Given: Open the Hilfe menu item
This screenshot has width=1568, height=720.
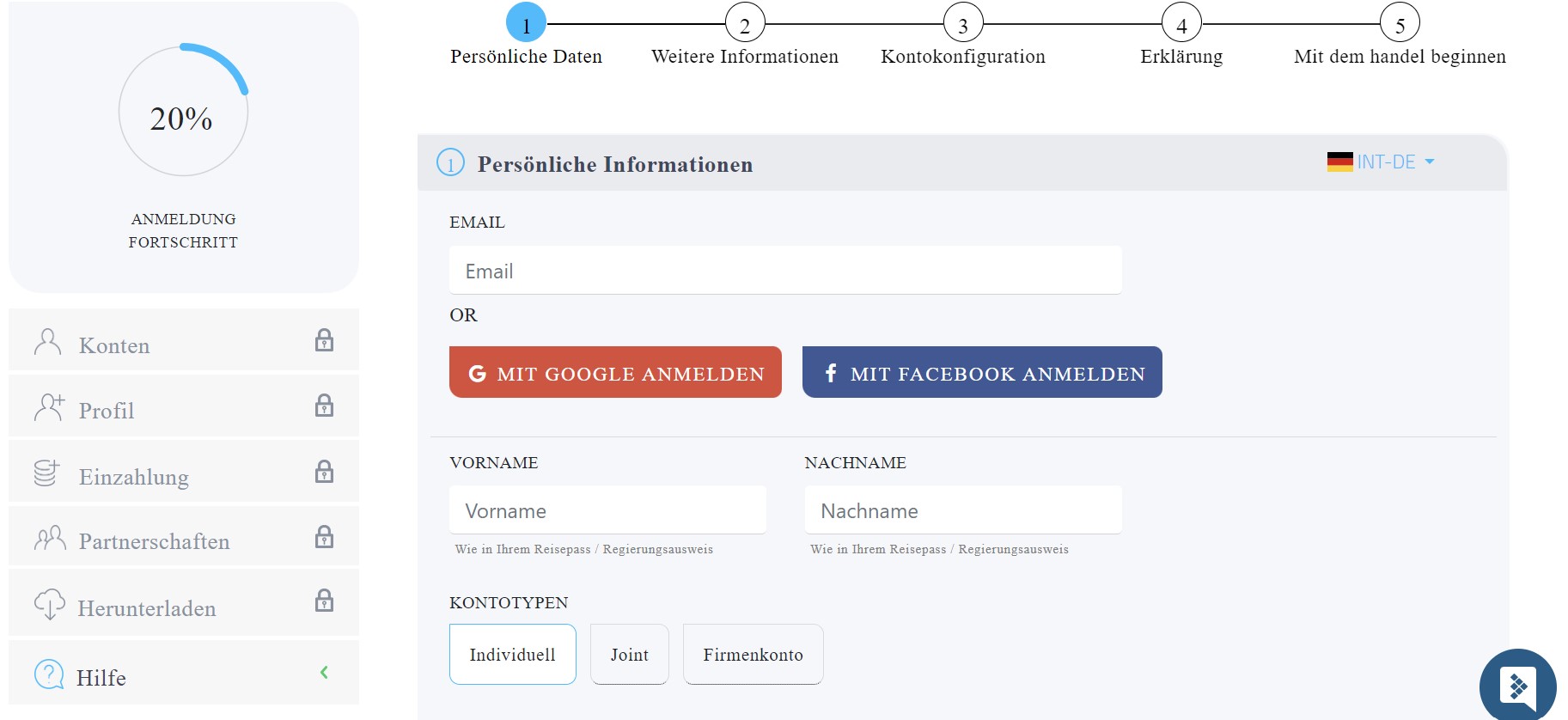Looking at the screenshot, I should pos(184,673).
